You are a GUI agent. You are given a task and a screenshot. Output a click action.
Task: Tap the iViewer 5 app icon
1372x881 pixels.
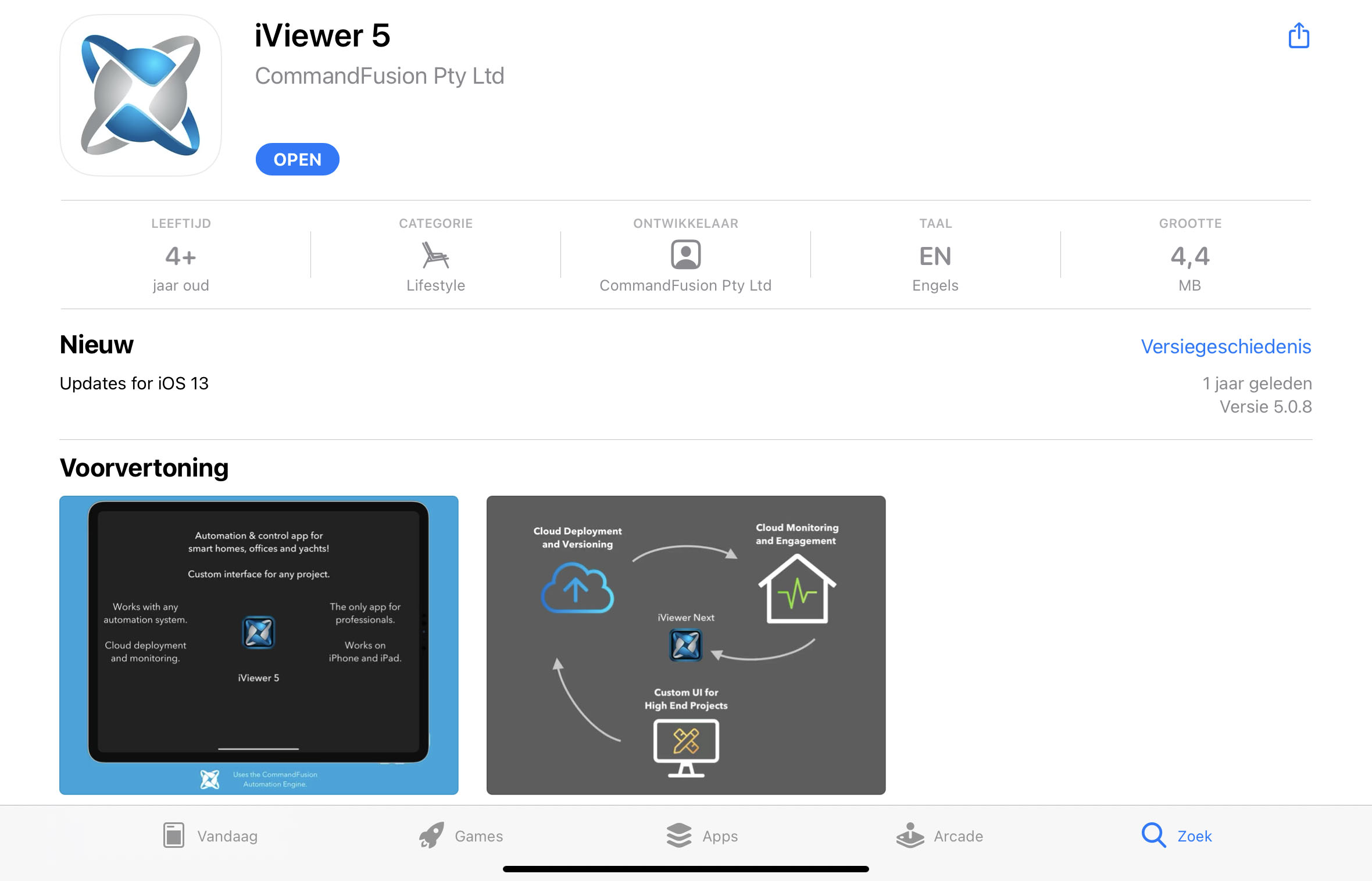click(x=141, y=95)
